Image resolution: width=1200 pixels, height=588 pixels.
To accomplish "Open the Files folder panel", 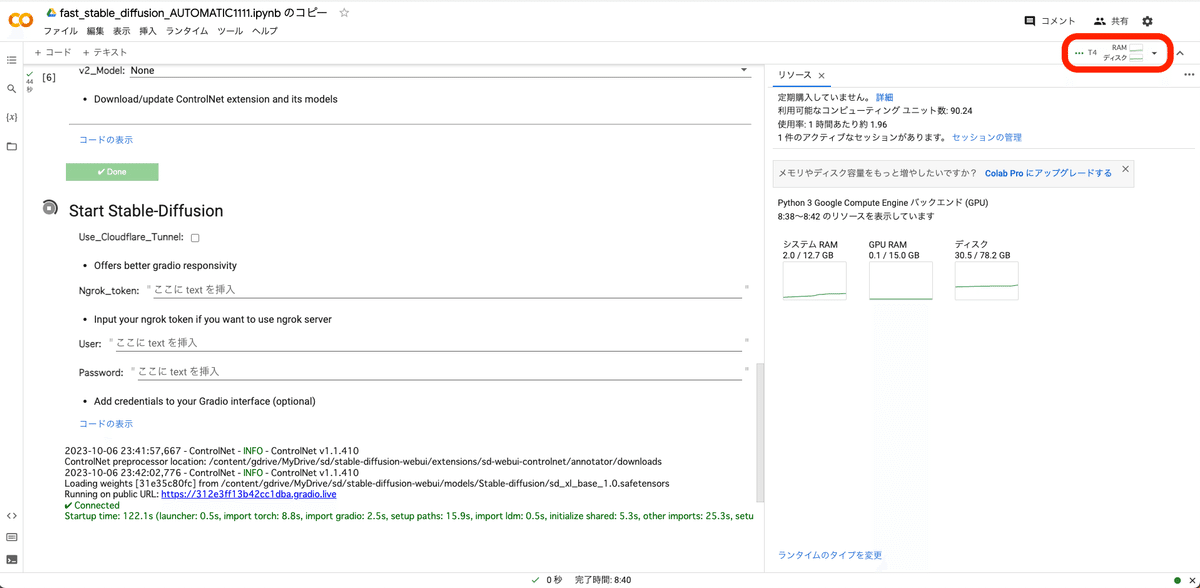I will coord(12,146).
